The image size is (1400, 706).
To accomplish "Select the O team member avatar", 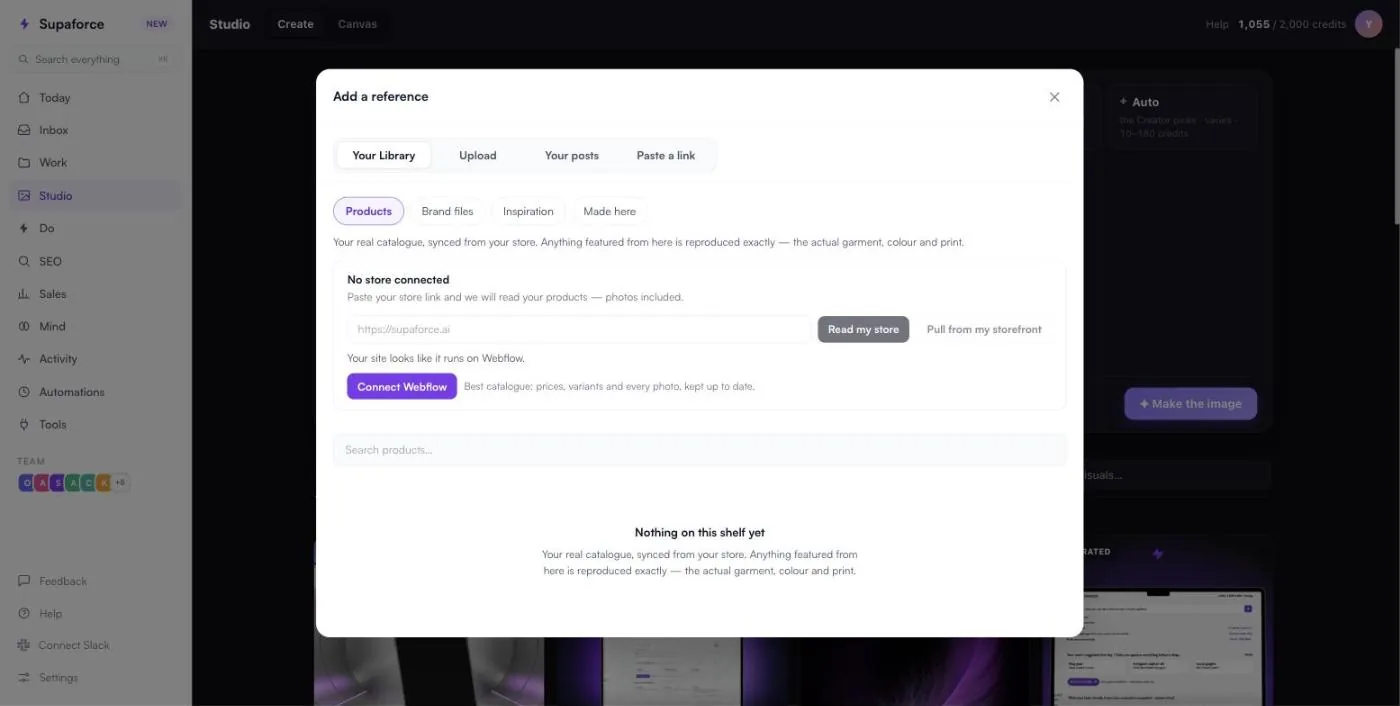I will click(x=27, y=483).
